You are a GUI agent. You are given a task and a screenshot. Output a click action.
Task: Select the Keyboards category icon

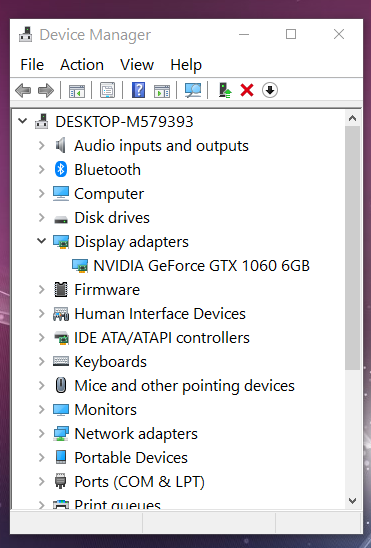coord(61,361)
